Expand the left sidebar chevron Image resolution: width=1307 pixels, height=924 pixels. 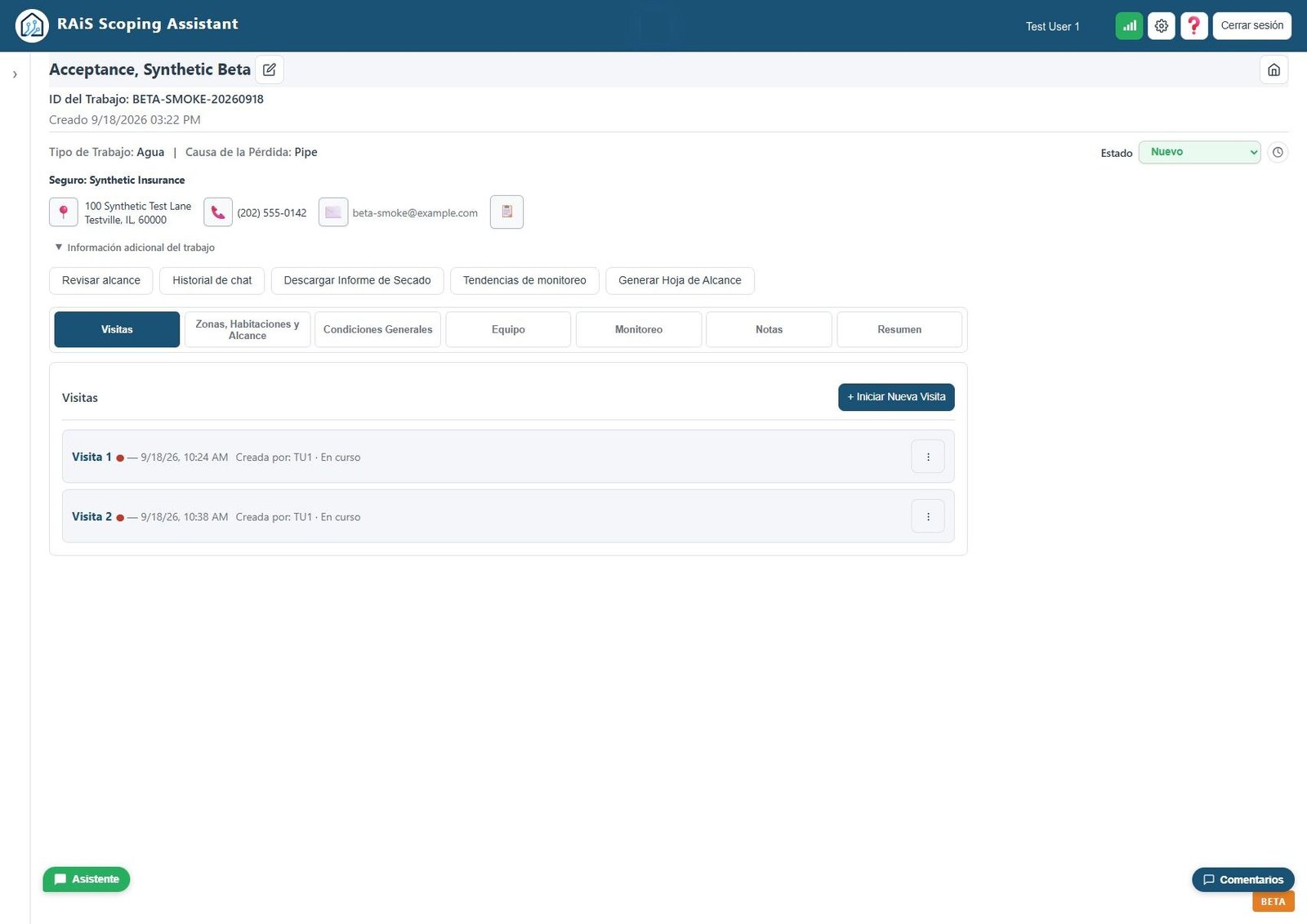tap(15, 74)
